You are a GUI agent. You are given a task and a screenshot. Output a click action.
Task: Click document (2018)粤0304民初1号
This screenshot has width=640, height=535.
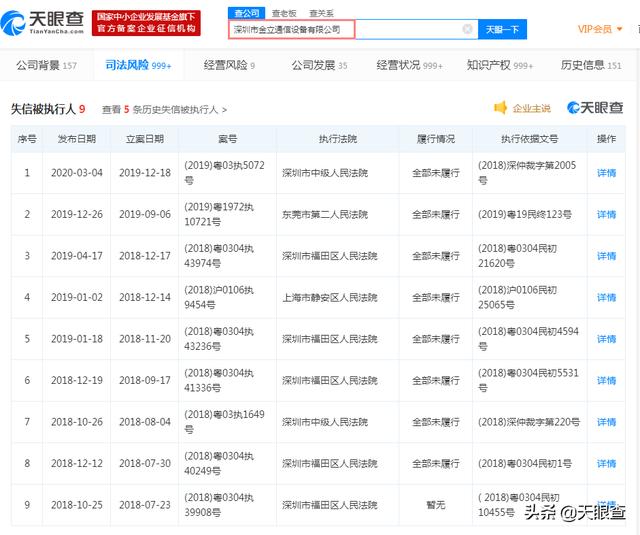525,464
